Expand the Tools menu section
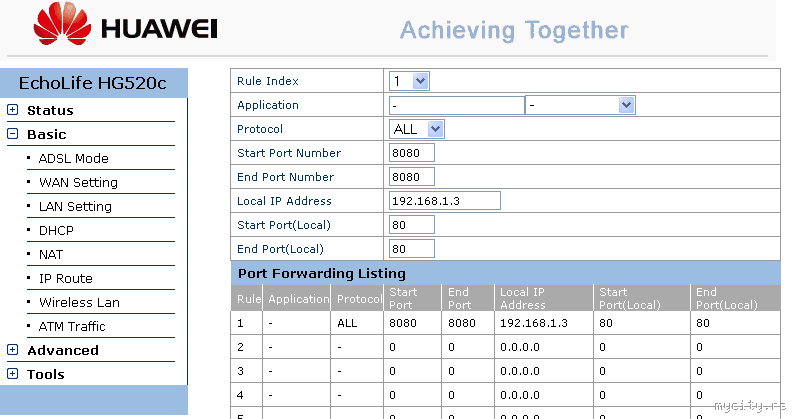This screenshot has width=793, height=419. [13, 373]
